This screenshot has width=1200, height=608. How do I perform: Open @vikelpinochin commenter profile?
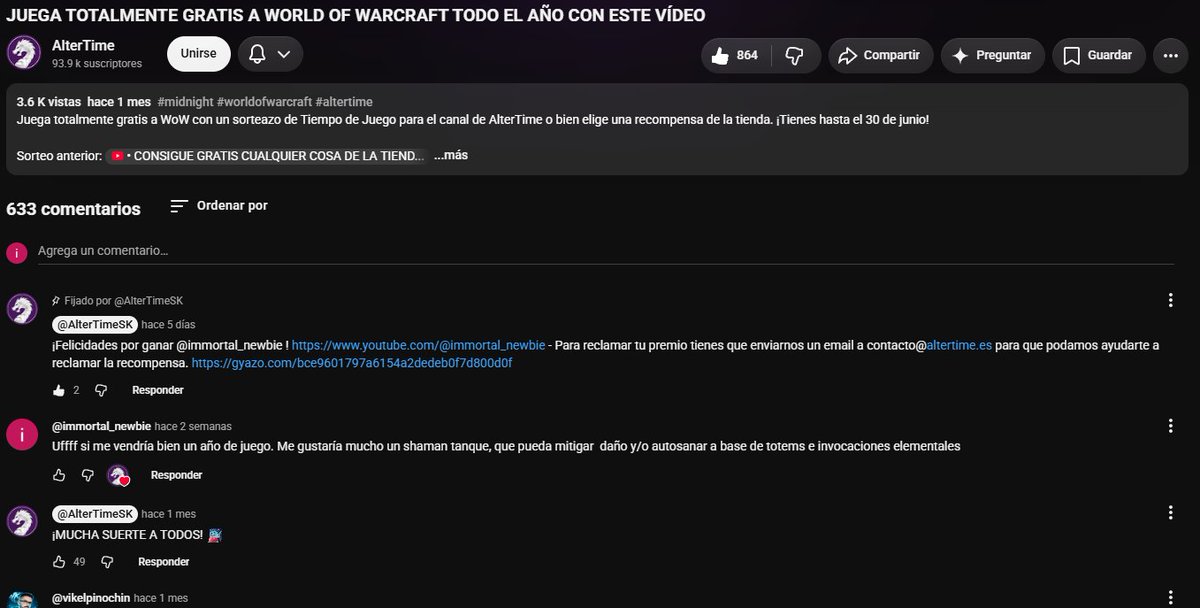pos(90,598)
